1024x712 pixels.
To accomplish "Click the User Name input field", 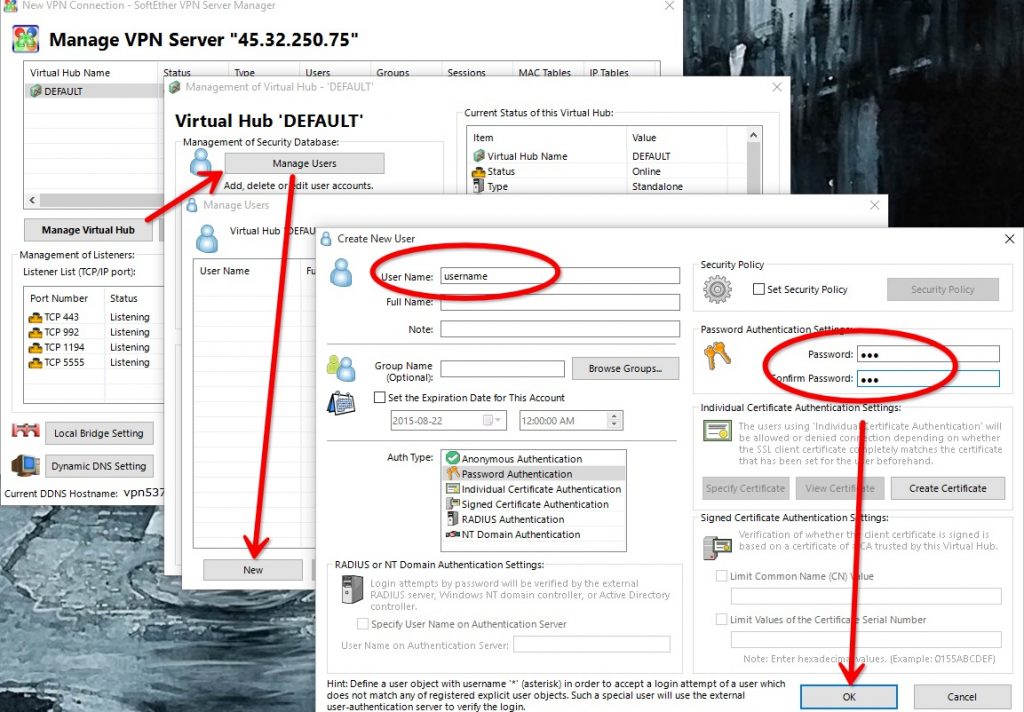I will [x=559, y=276].
